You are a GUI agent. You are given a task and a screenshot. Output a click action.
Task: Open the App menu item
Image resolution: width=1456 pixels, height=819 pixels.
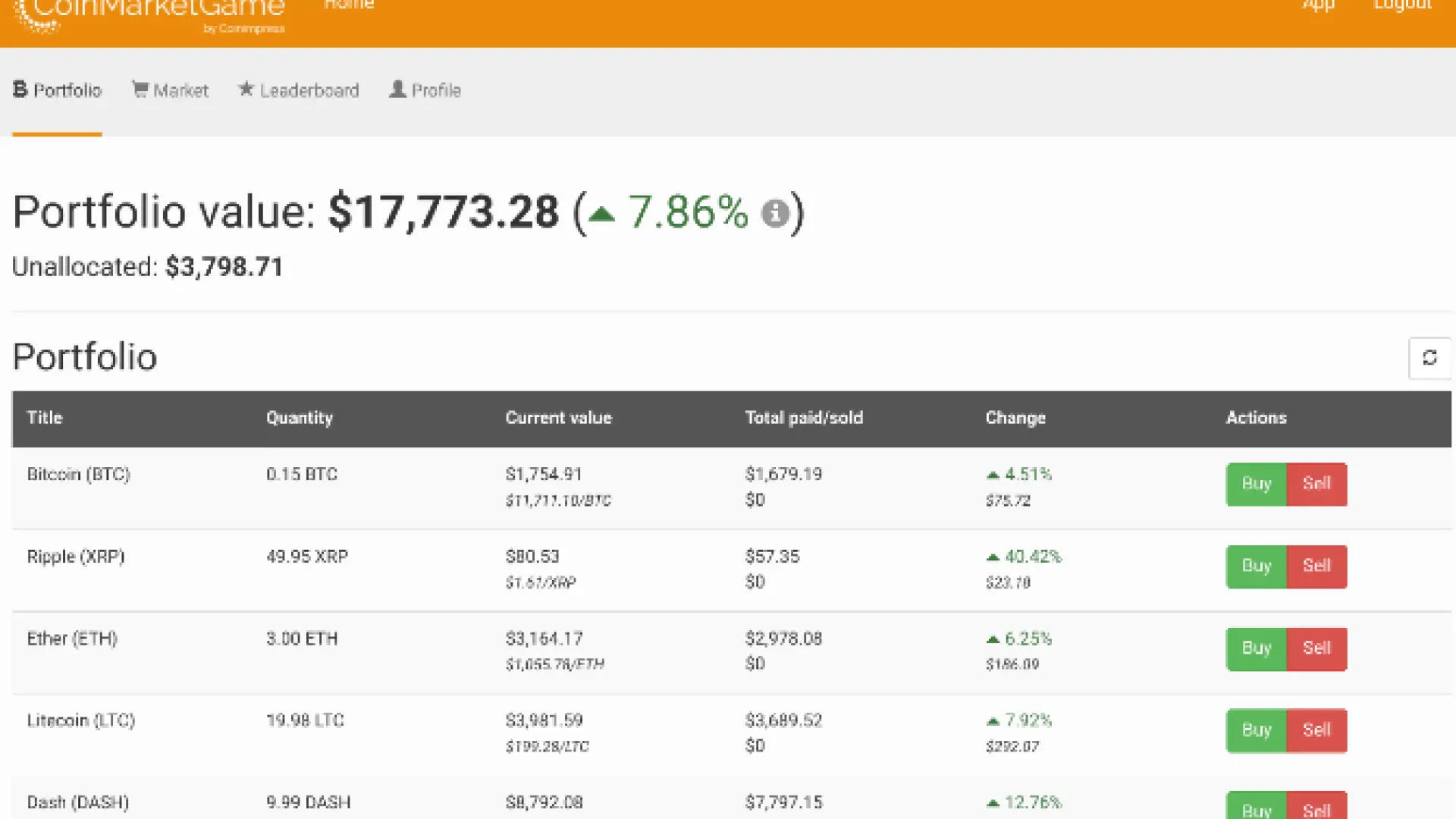click(x=1319, y=6)
